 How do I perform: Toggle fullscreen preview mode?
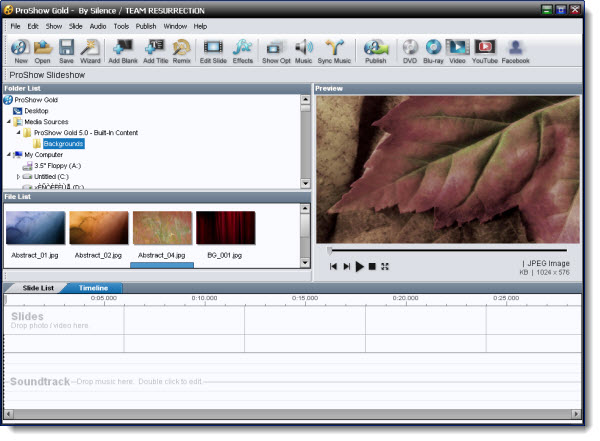385,266
